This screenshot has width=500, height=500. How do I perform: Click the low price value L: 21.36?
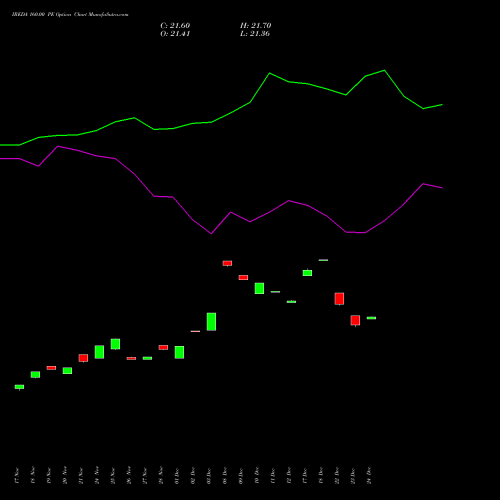tap(255, 34)
